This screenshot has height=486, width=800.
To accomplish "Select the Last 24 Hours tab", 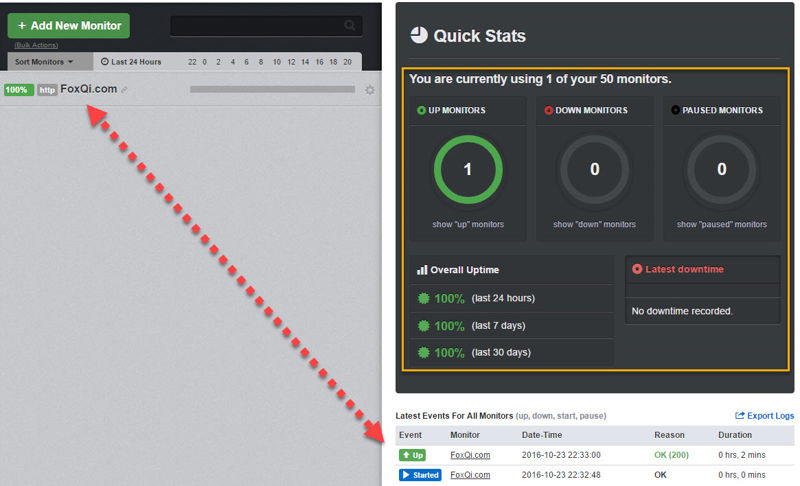I will tap(131, 62).
